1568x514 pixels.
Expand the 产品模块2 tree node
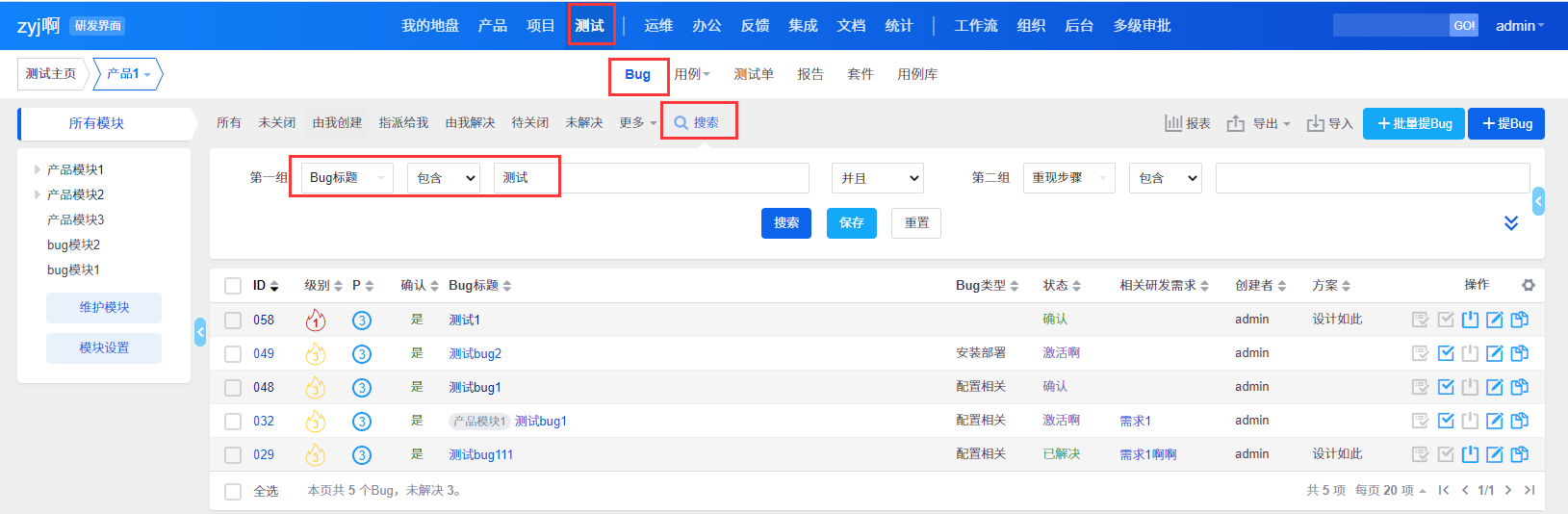[x=37, y=194]
